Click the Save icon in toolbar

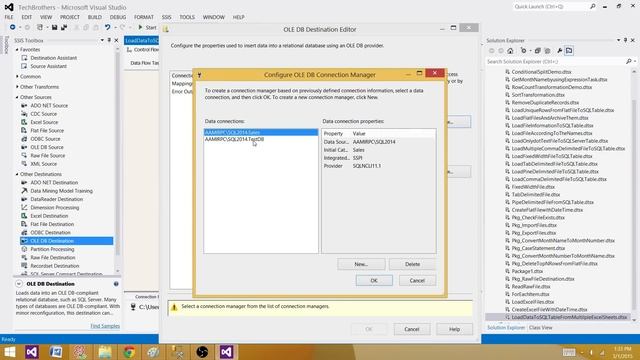pyautogui.click(x=54, y=27)
